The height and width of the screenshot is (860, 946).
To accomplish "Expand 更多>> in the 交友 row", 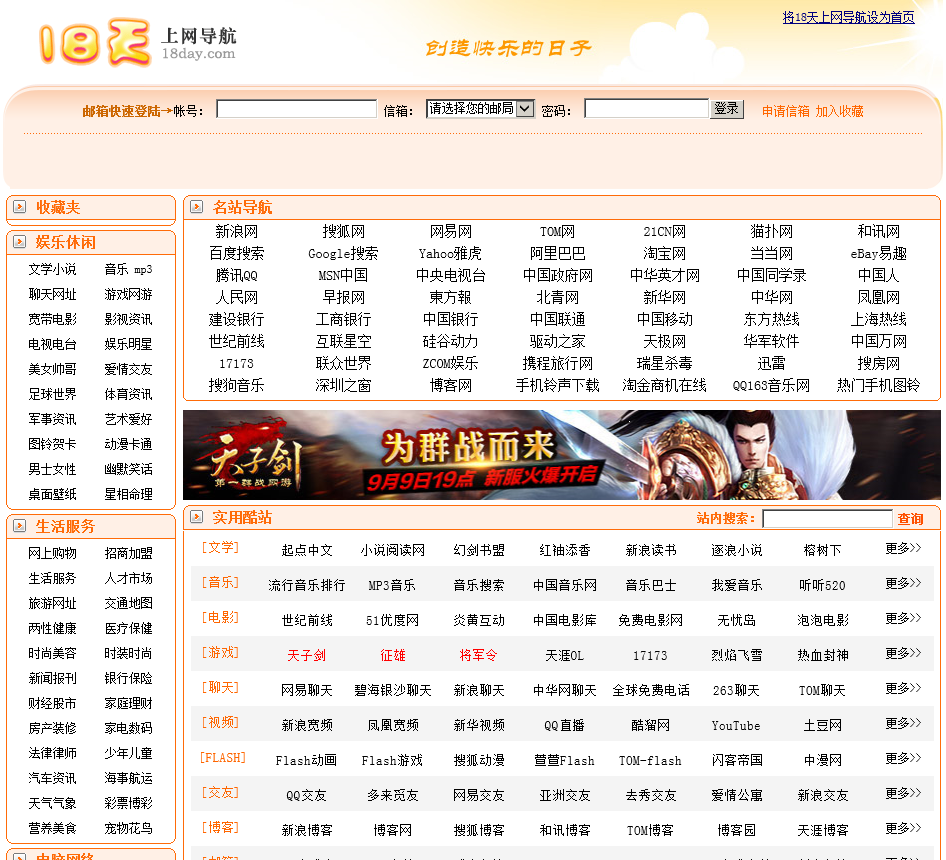I will tap(903, 793).
